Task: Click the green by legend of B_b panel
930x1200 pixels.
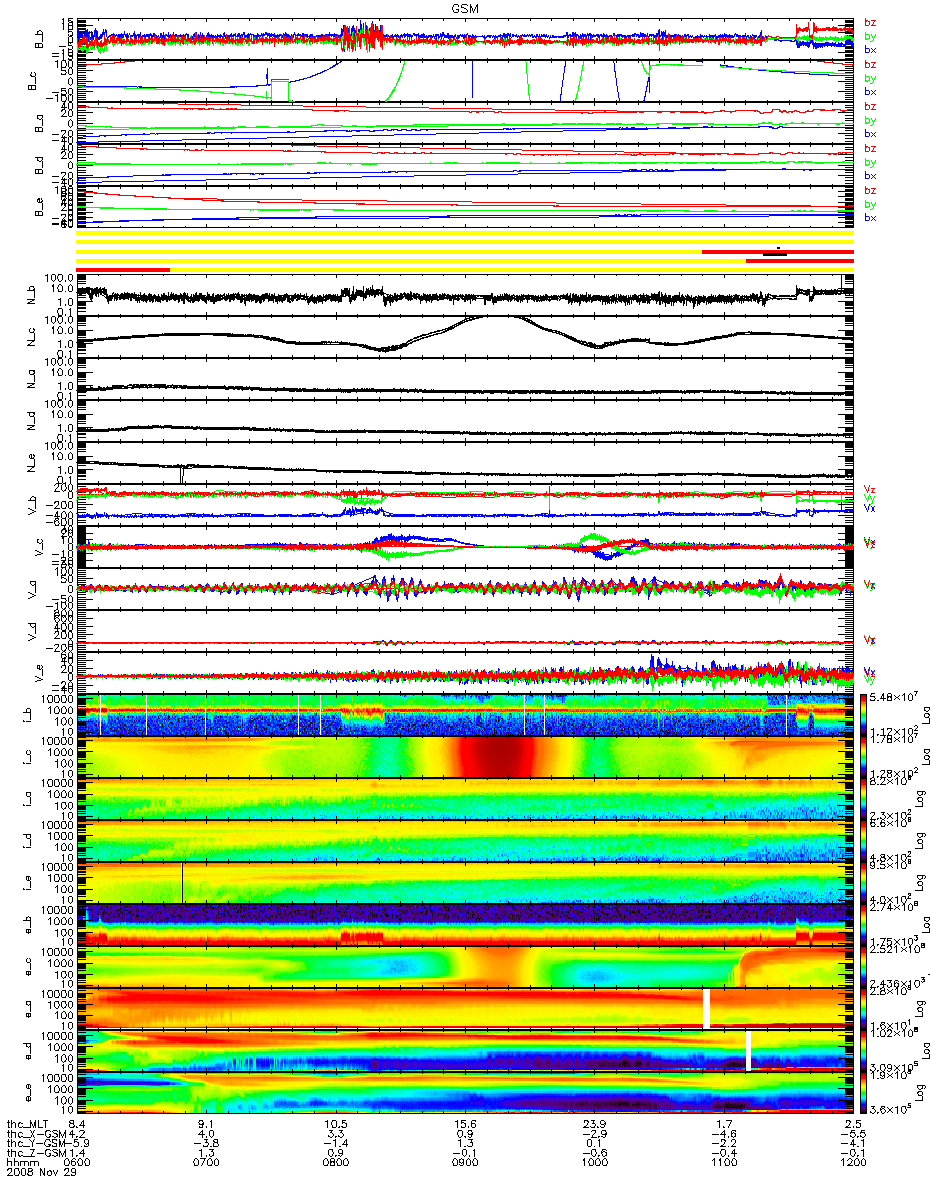Action: click(x=870, y=36)
